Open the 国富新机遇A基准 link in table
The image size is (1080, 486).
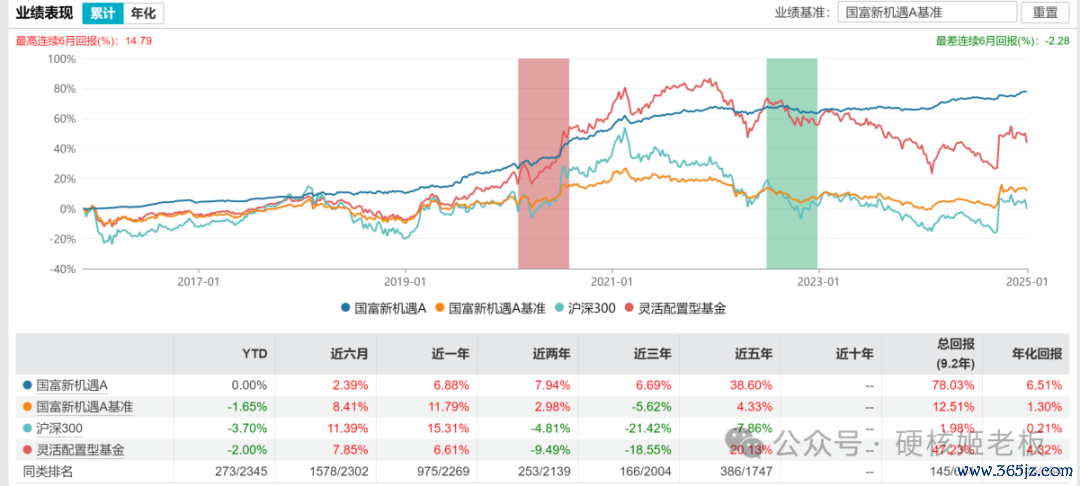84,407
